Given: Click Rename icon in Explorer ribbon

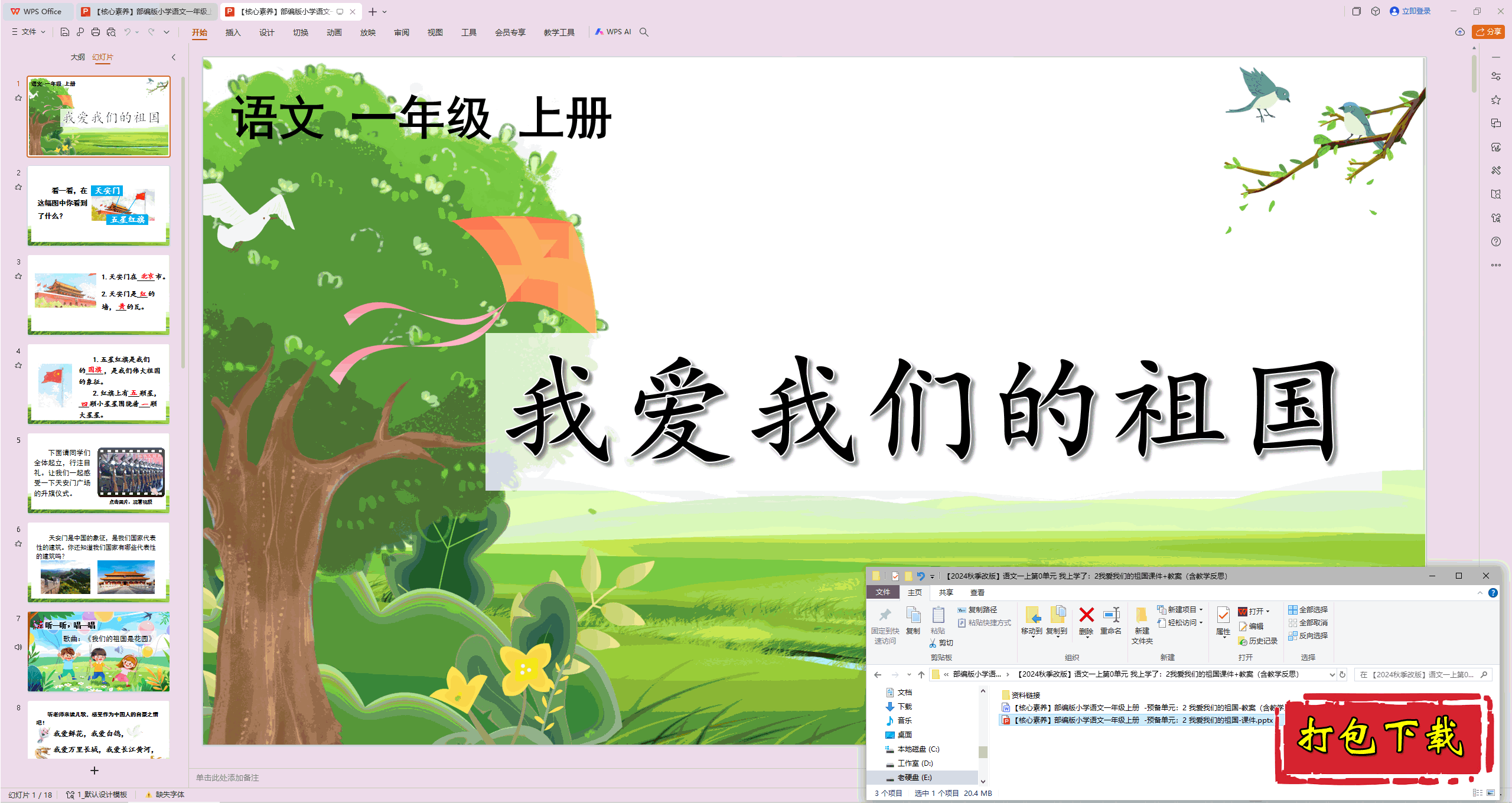Looking at the screenshot, I should click(x=1111, y=621).
